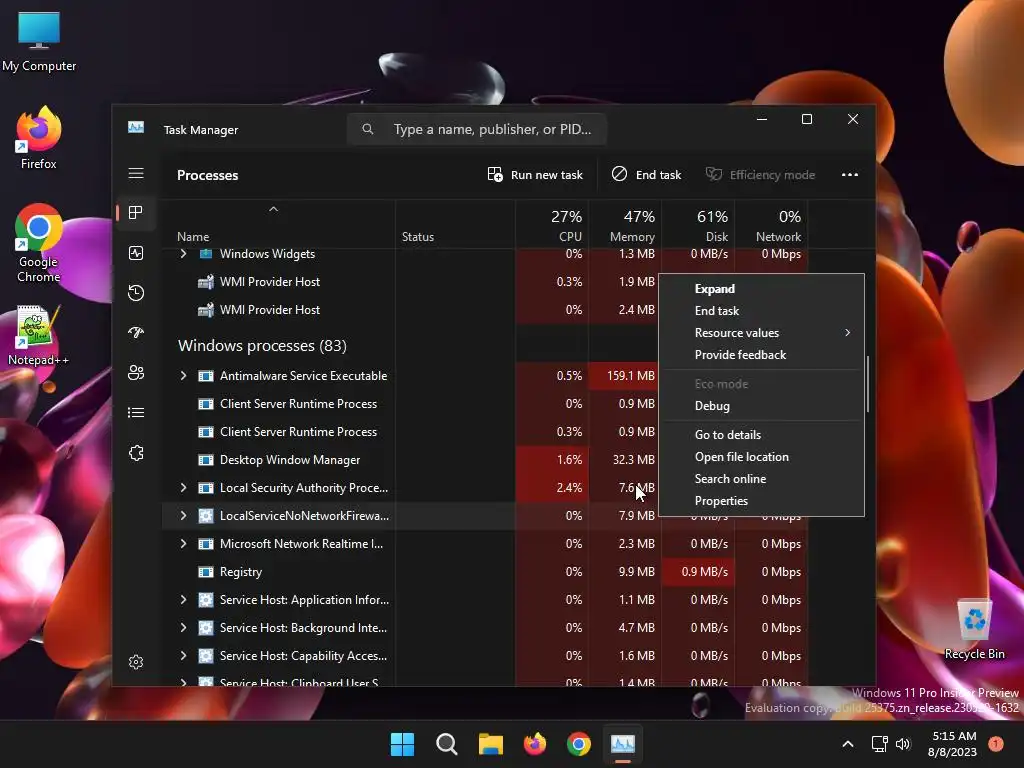
Task: Open the Services sidebar page
Action: [136, 453]
